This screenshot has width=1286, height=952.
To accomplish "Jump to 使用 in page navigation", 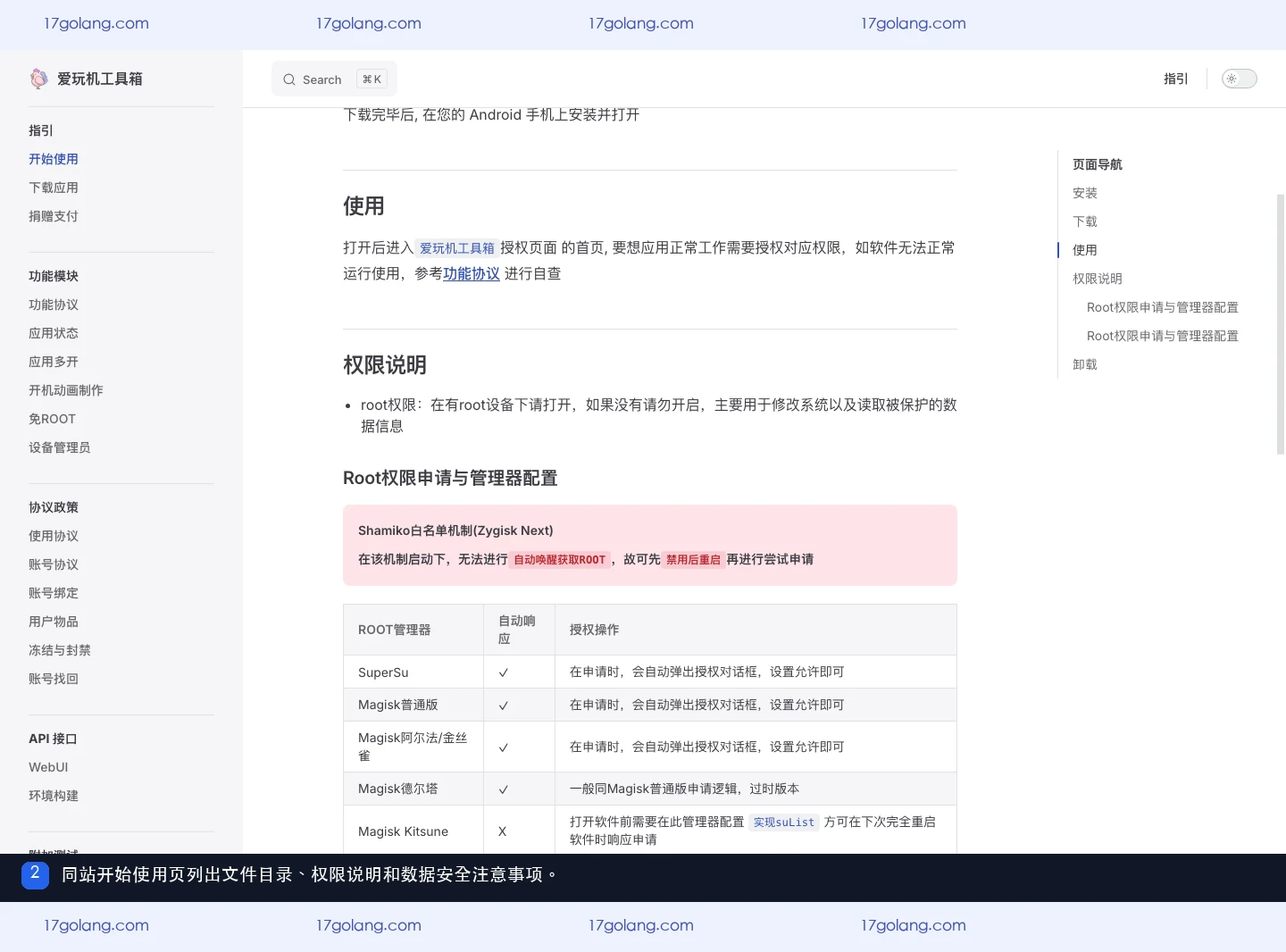I will pos(1085,250).
